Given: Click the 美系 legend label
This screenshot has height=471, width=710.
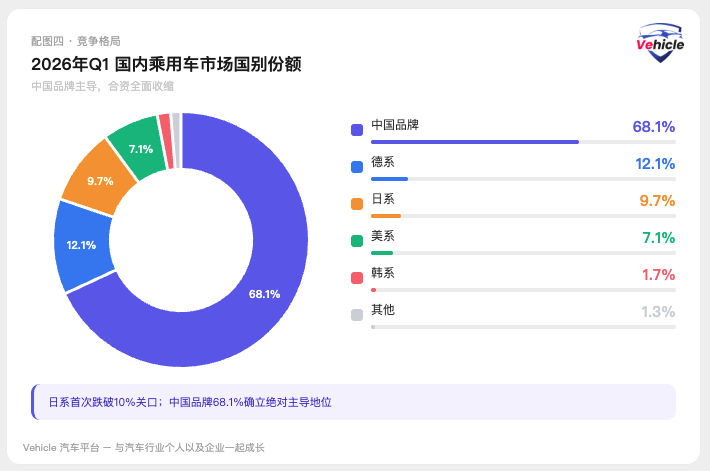Looking at the screenshot, I should tap(383, 236).
